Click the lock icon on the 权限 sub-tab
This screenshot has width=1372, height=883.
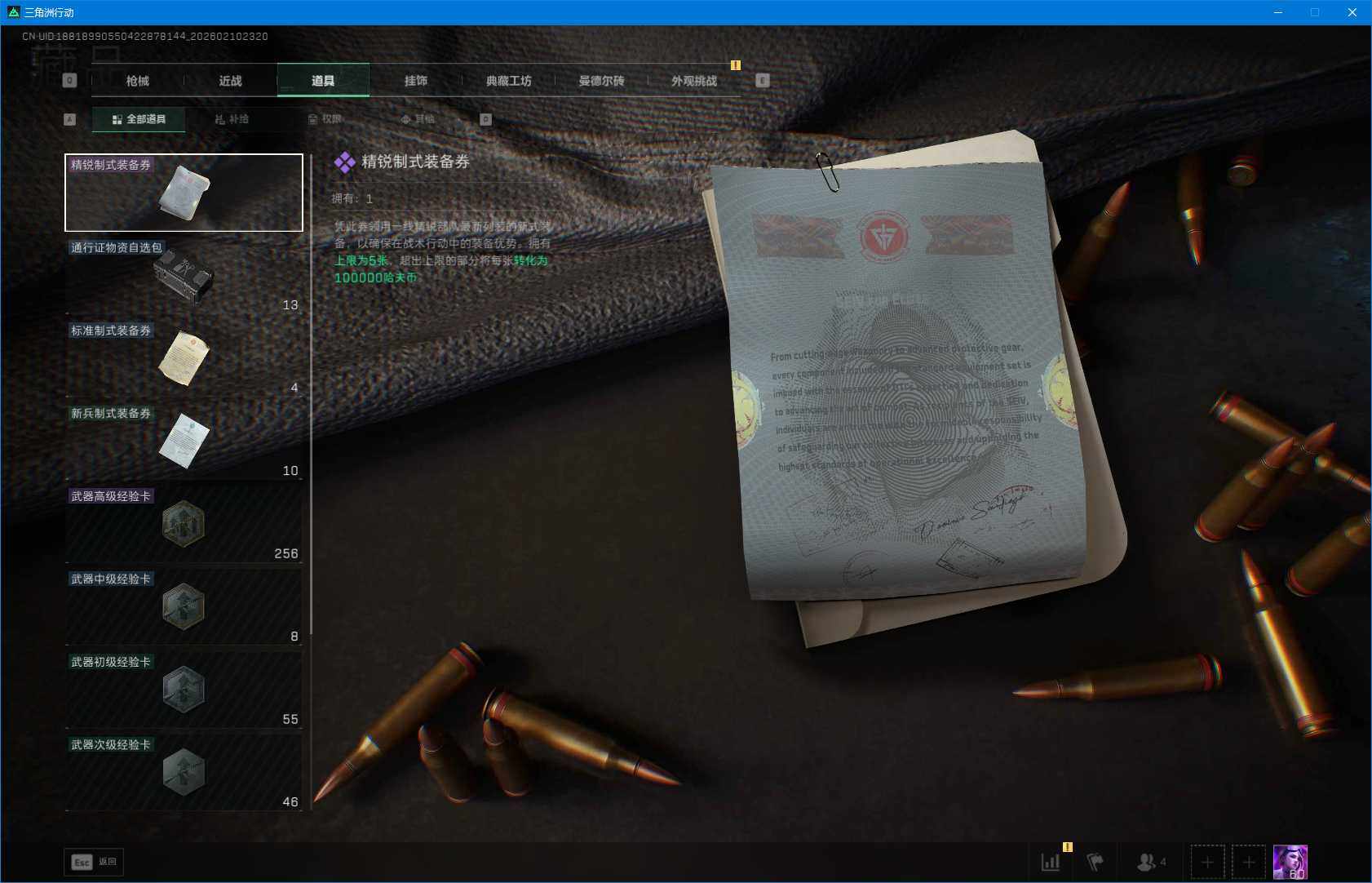(x=313, y=119)
